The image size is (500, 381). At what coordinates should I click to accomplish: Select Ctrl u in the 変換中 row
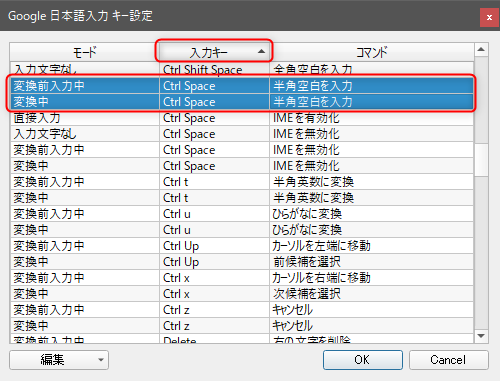pos(214,230)
